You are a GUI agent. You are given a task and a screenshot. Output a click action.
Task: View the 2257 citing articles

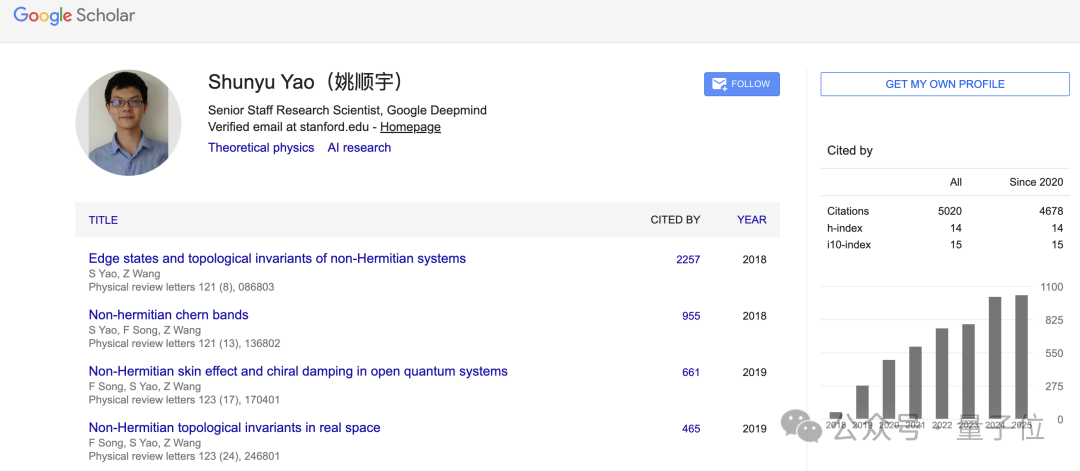(x=688, y=260)
